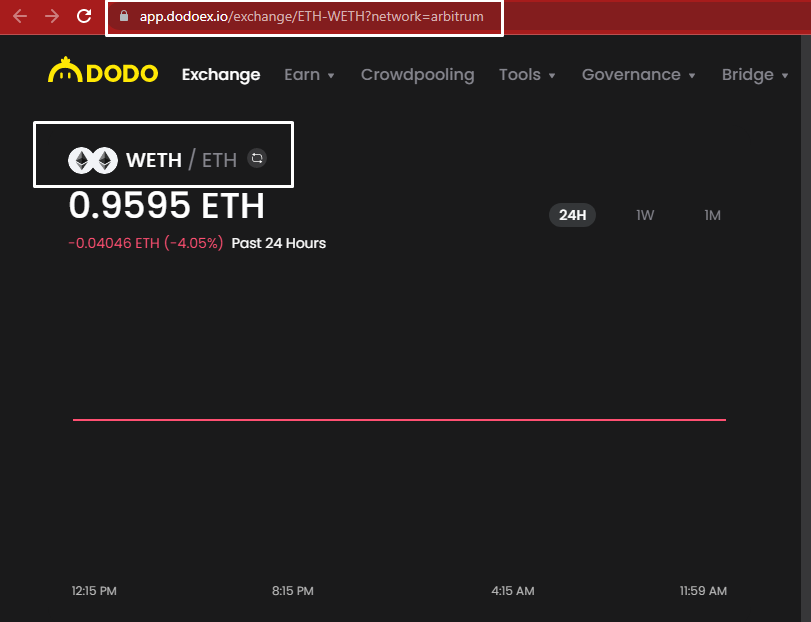Open the Exchange tab

click(x=221, y=75)
